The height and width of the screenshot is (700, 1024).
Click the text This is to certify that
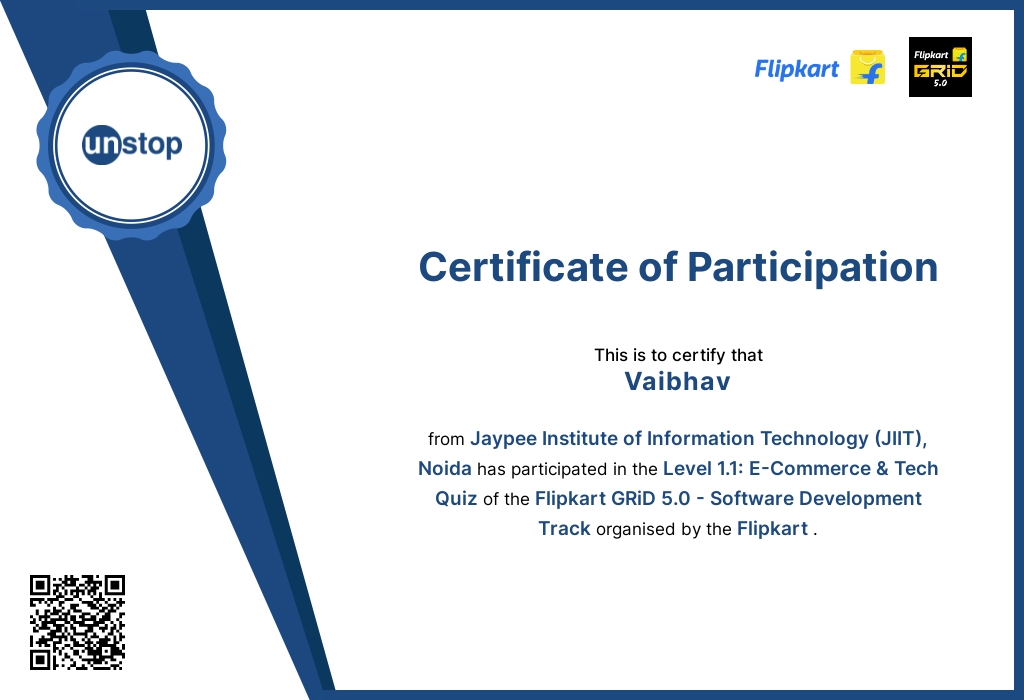(x=678, y=355)
